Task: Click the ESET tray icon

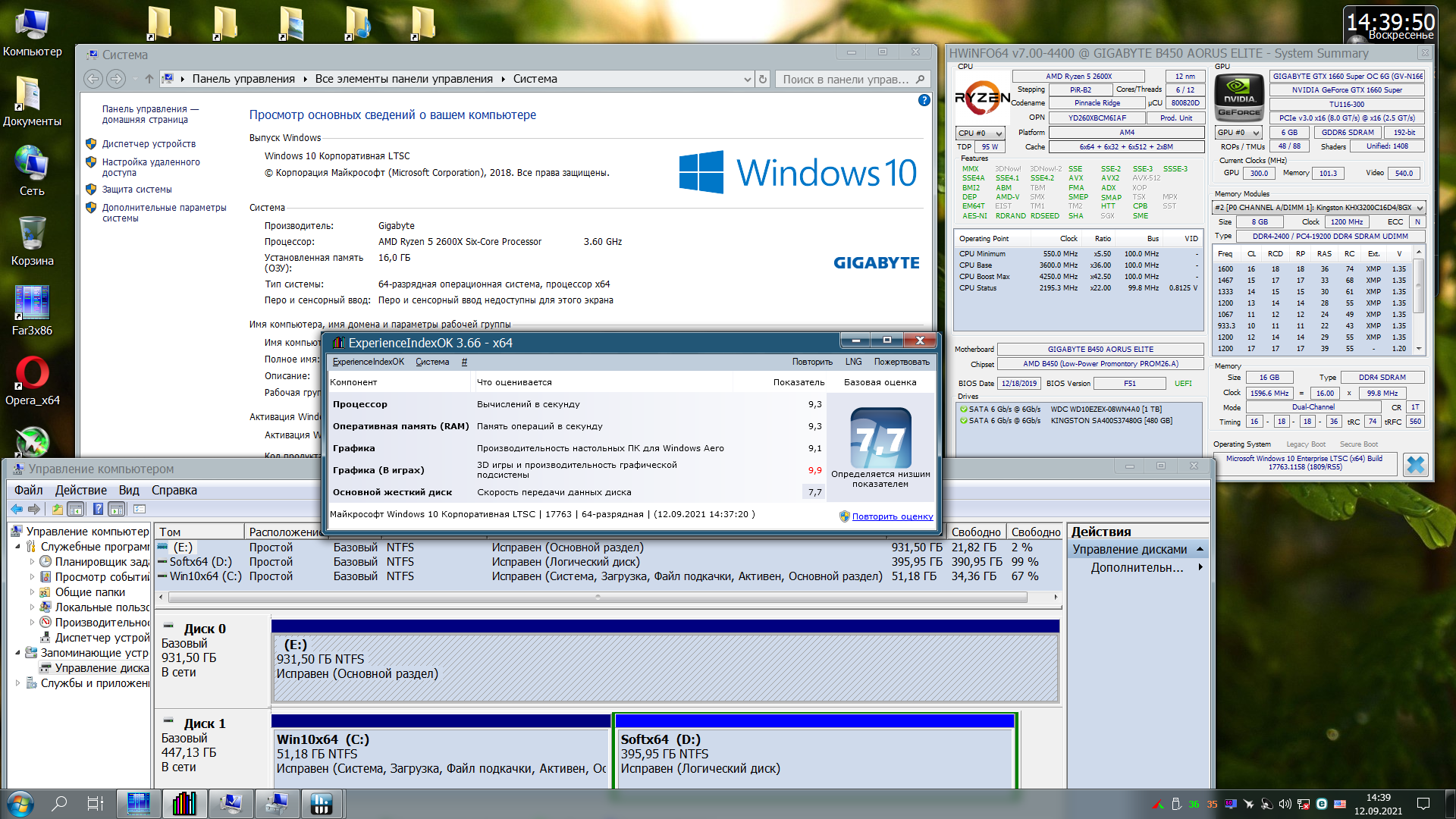Action: pyautogui.click(x=1322, y=804)
